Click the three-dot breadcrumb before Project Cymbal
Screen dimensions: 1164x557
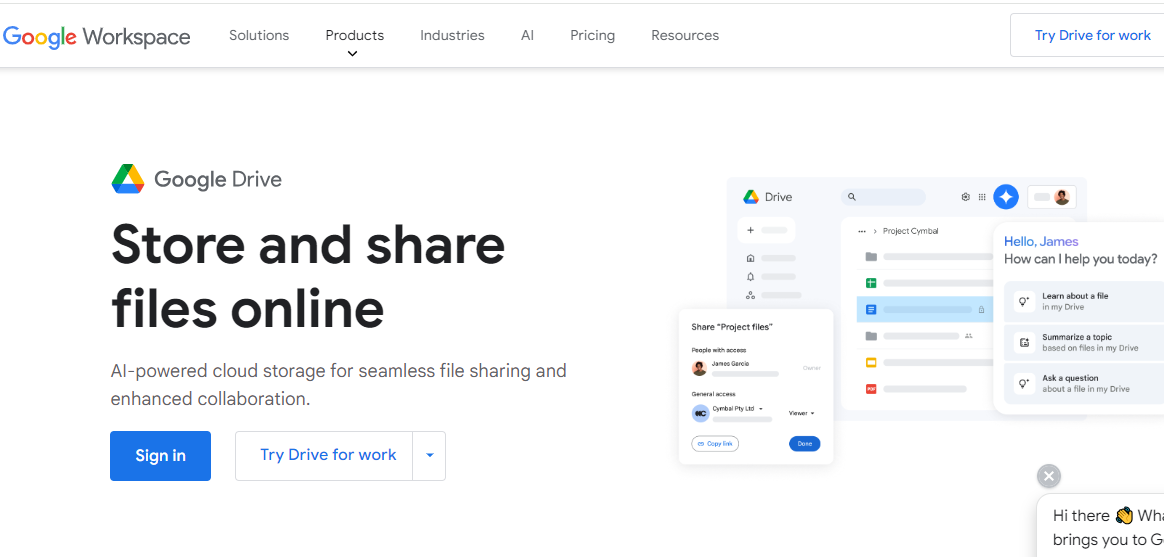(862, 231)
